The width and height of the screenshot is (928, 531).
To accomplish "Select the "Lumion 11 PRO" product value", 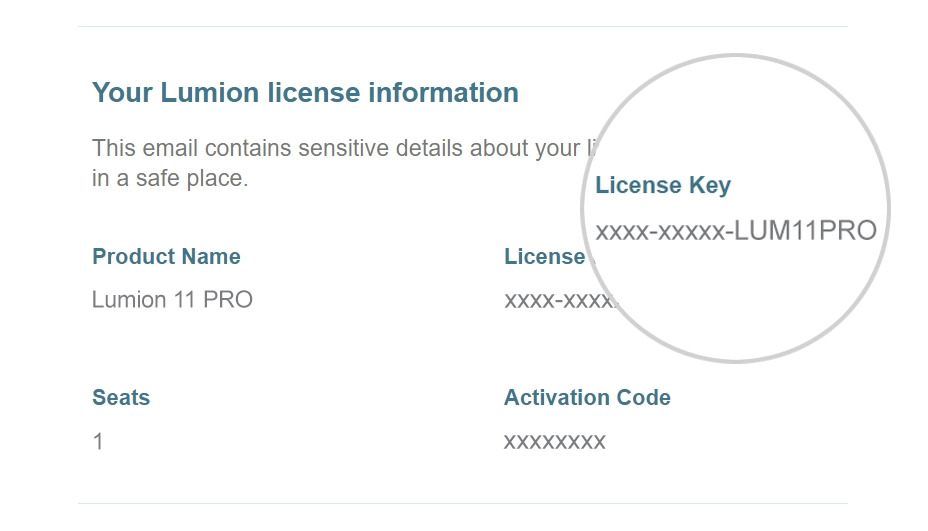I will tap(172, 299).
